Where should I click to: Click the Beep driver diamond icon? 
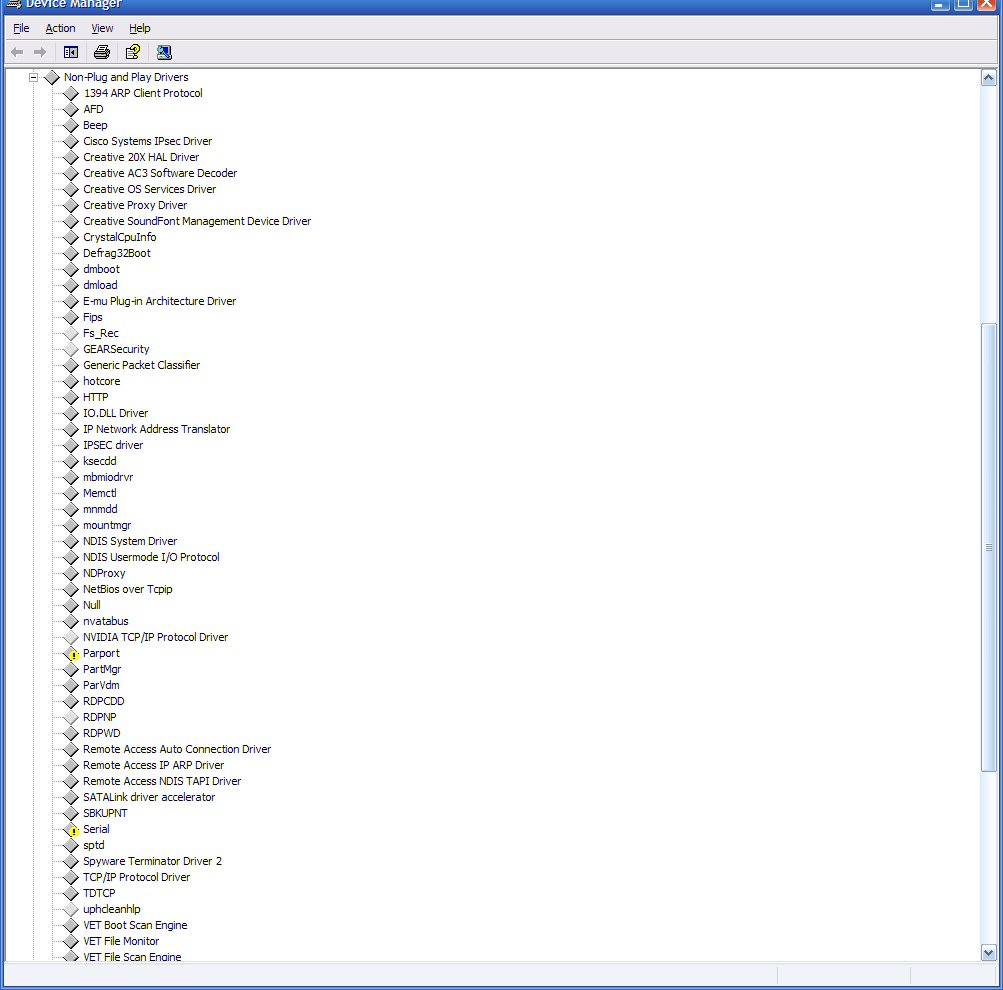(71, 125)
